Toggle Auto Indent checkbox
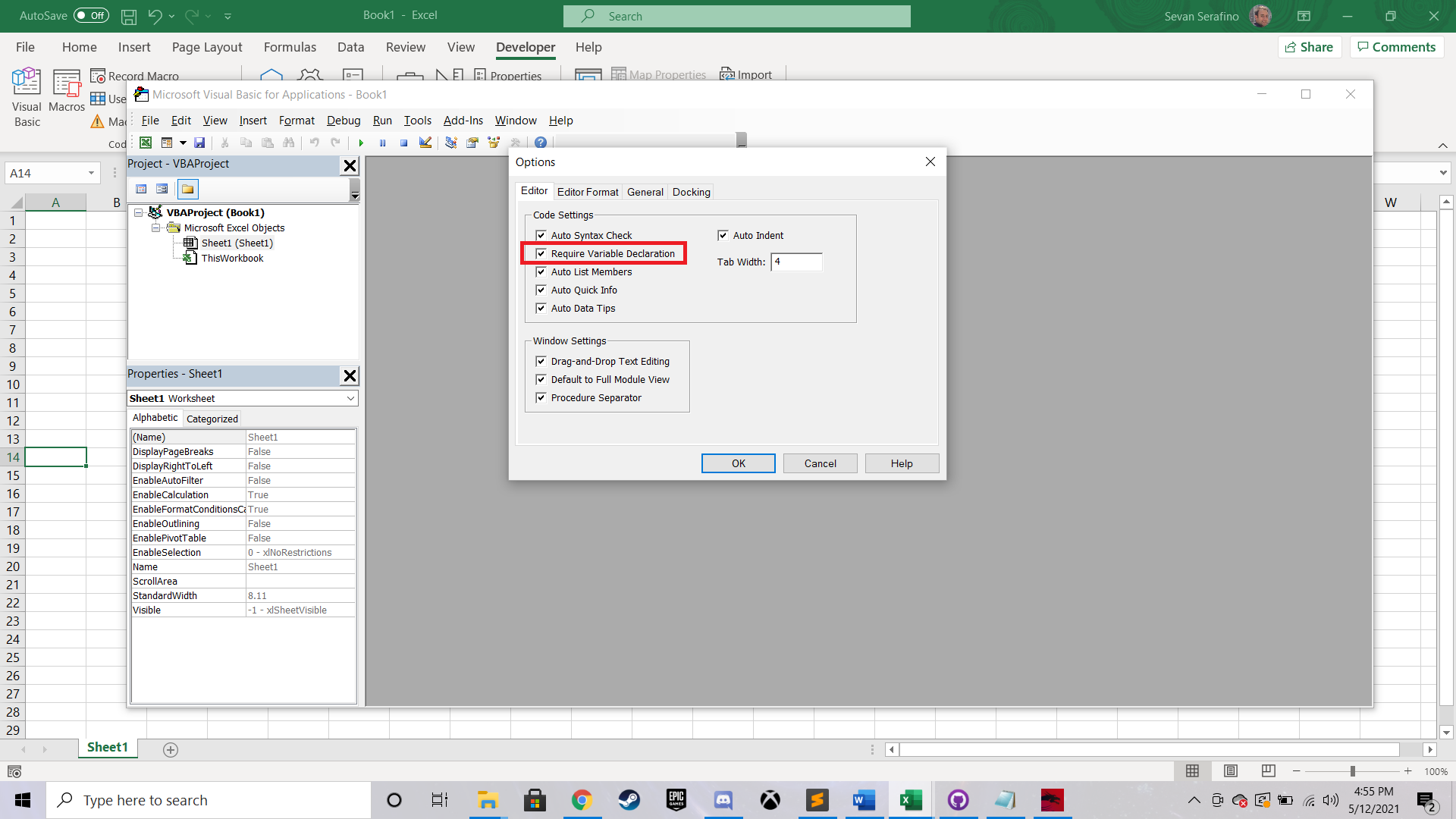 coord(723,235)
